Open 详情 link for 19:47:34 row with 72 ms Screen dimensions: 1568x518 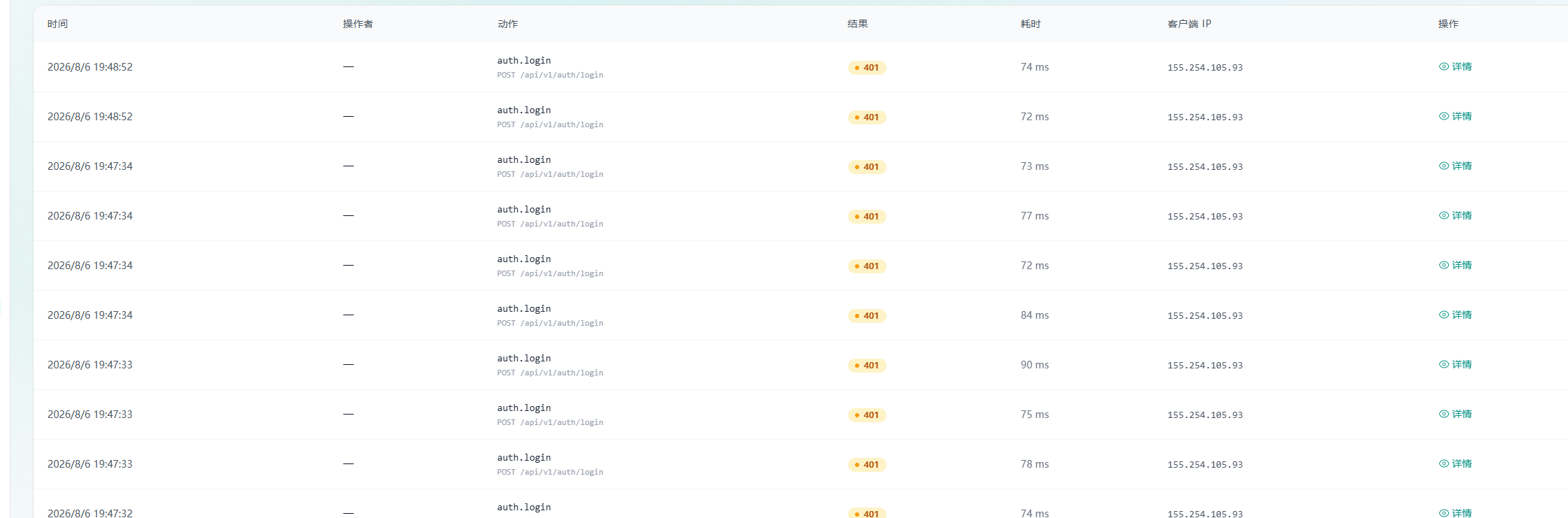click(x=1455, y=265)
